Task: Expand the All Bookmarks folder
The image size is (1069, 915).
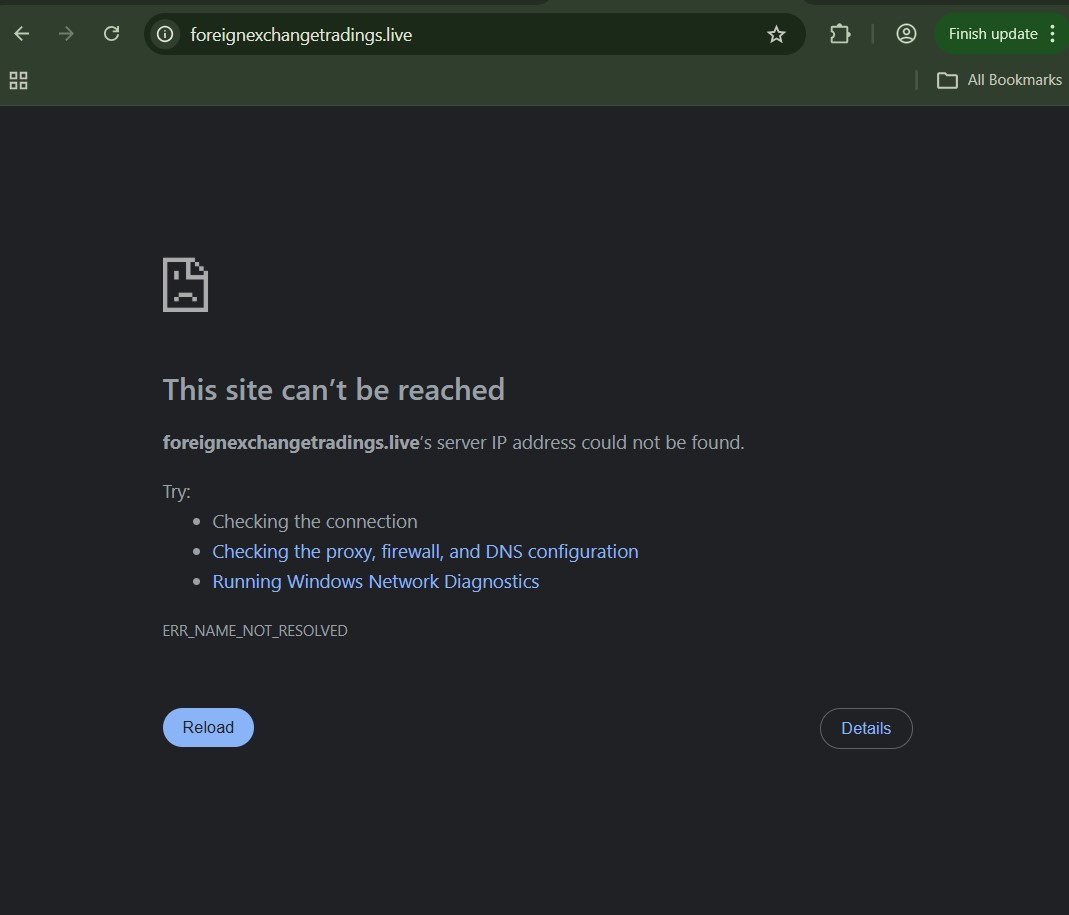Action: click(999, 80)
